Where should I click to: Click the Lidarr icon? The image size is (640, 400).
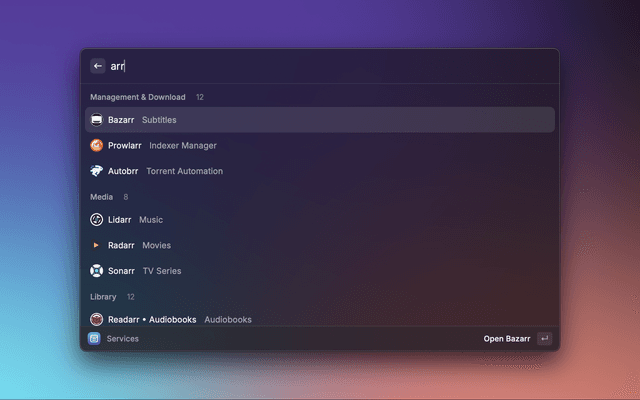point(97,220)
